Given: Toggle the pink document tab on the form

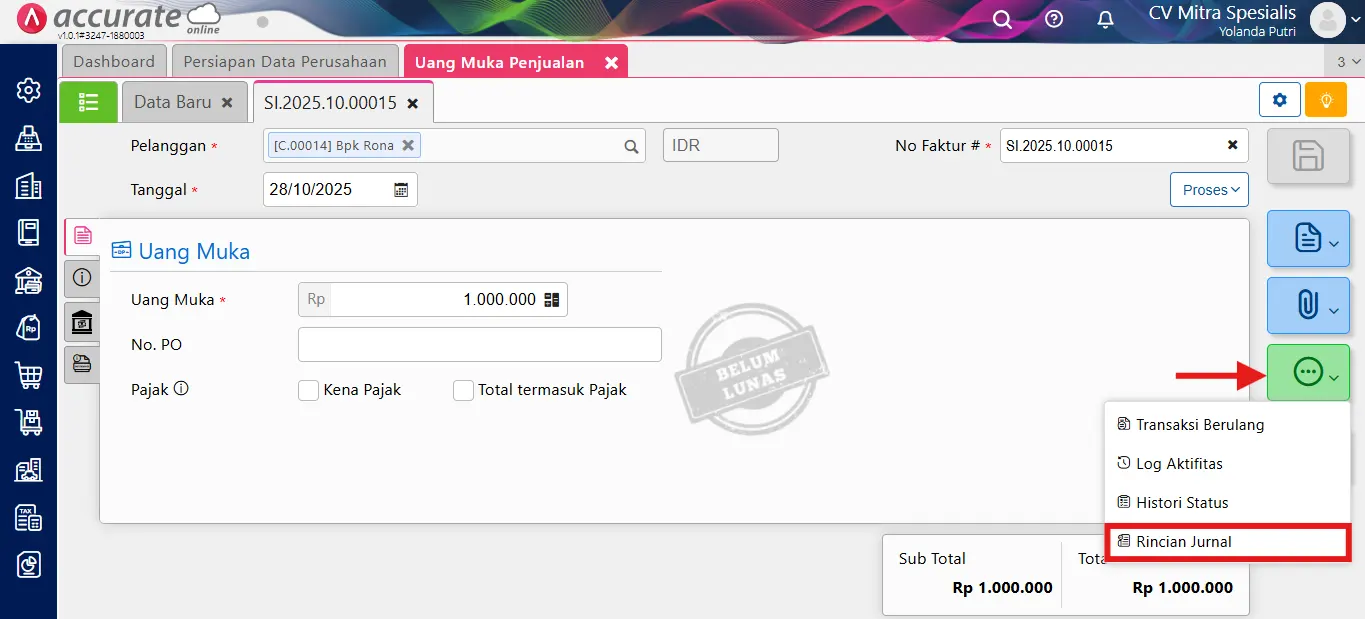Looking at the screenshot, I should click(81, 236).
